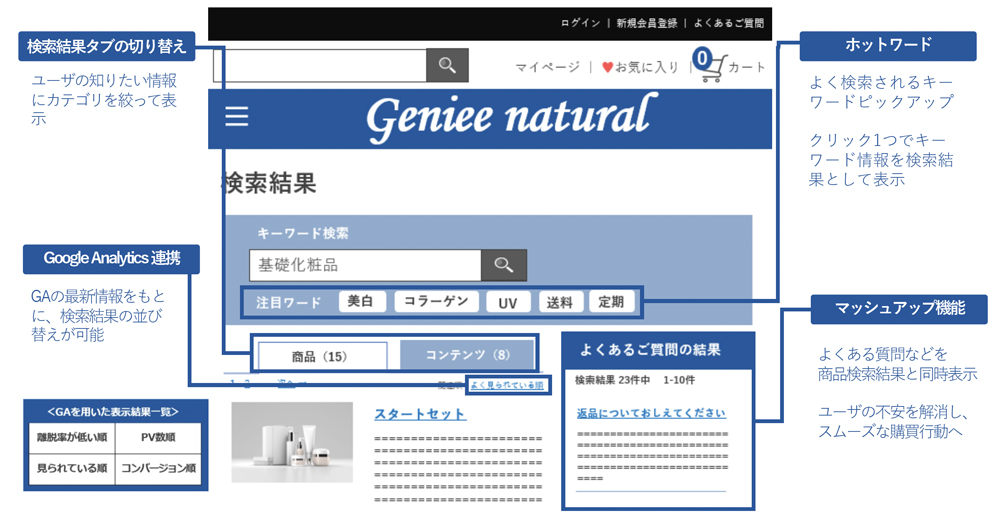Go to マイページ
The height and width of the screenshot is (521, 1000).
(x=547, y=67)
